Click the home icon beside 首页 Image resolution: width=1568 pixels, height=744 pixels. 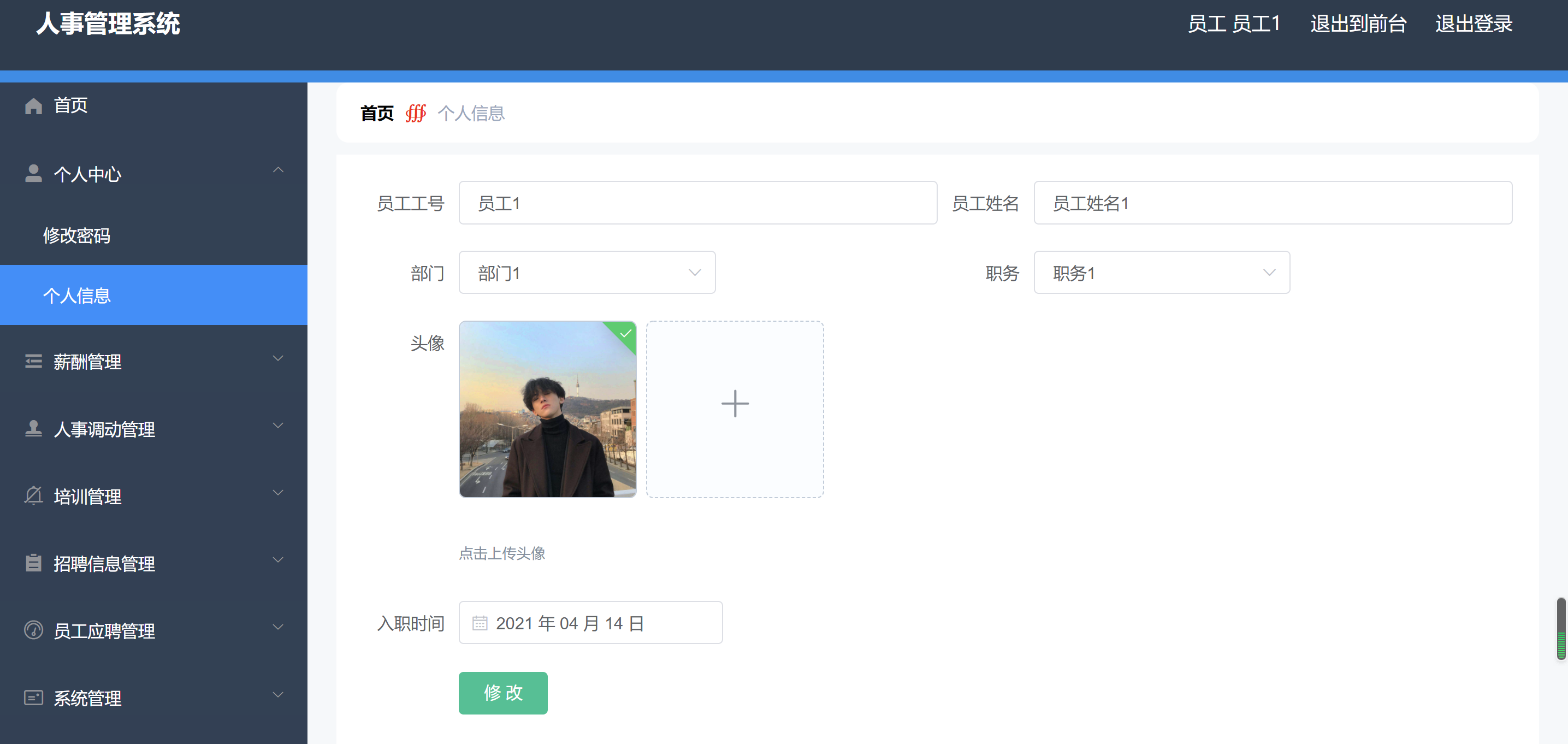33,105
